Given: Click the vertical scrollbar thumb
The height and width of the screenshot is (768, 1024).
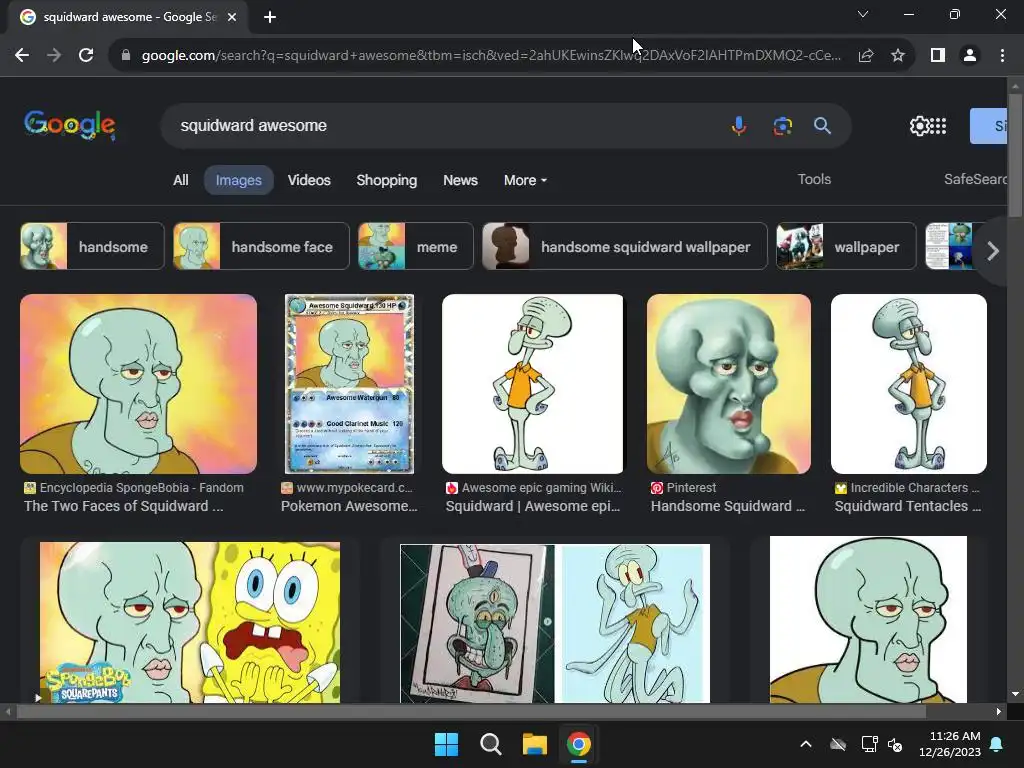Looking at the screenshot, I should 1015,155.
